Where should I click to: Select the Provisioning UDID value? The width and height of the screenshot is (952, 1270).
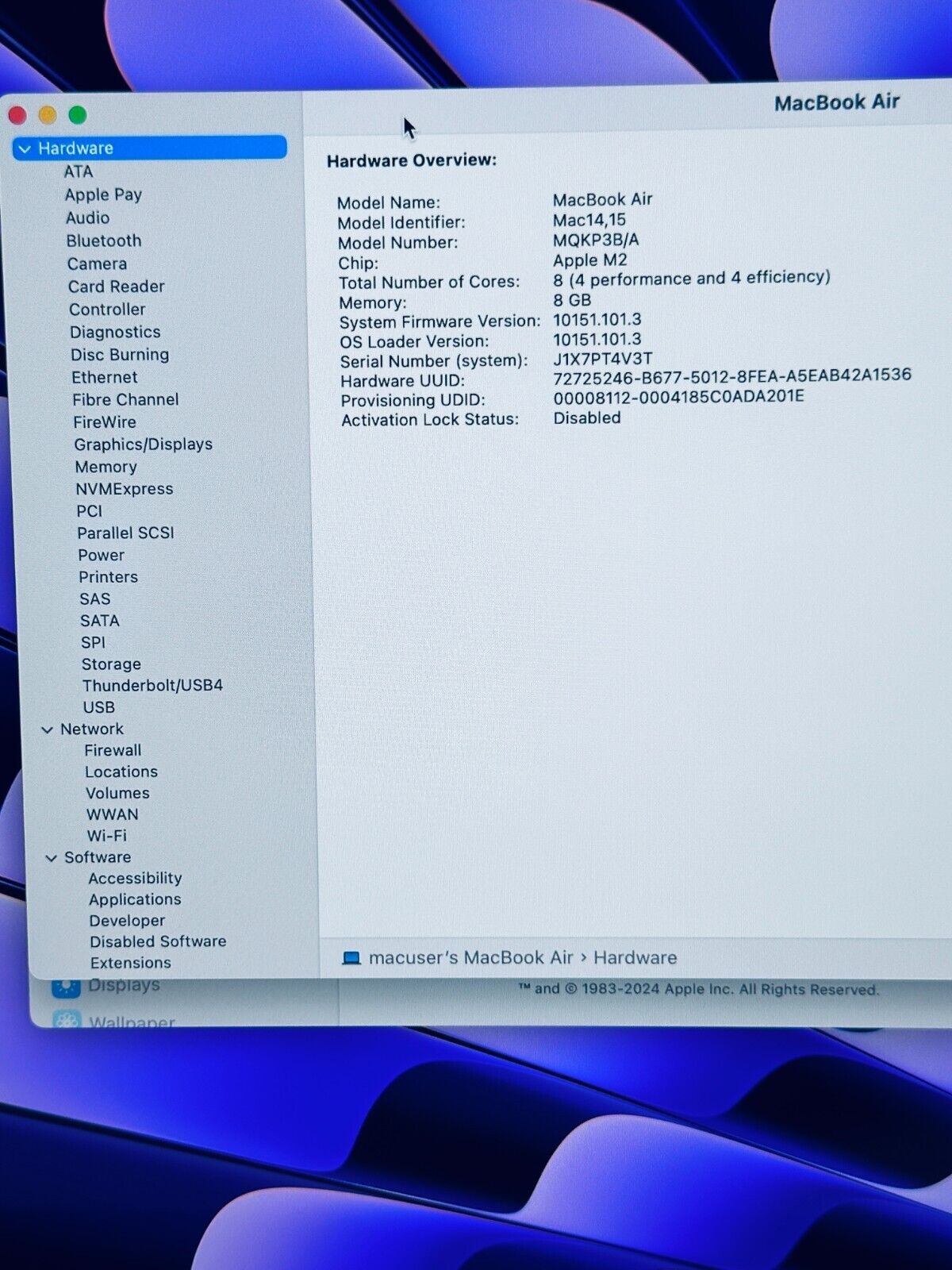tap(678, 396)
